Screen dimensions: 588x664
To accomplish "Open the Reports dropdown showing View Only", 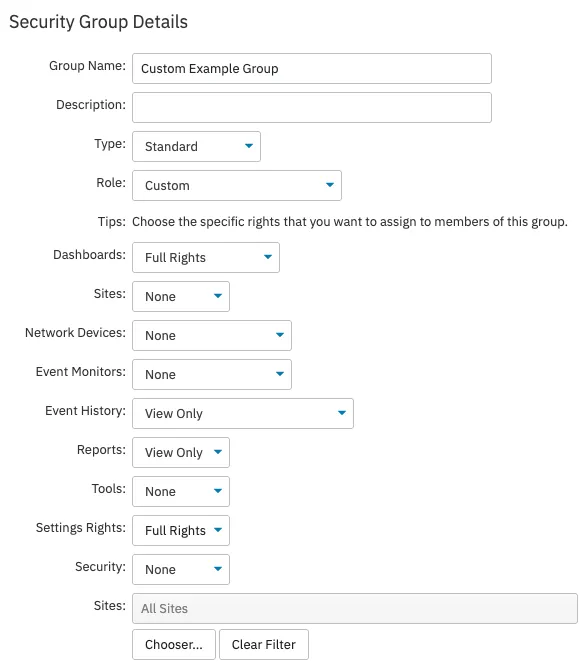I will click(x=181, y=452).
